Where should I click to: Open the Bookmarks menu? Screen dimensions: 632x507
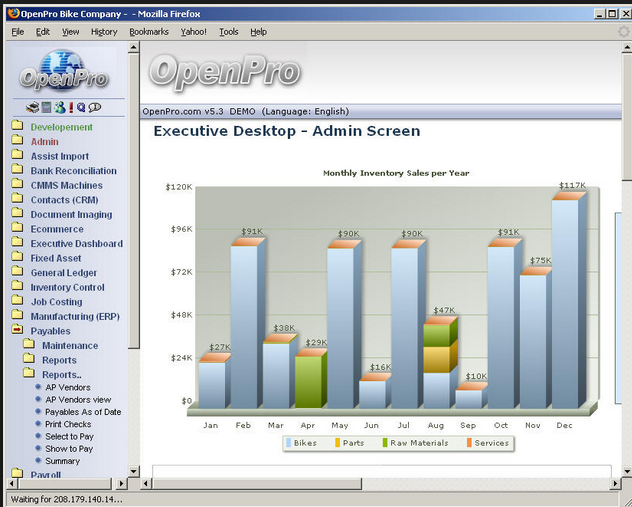[x=149, y=32]
